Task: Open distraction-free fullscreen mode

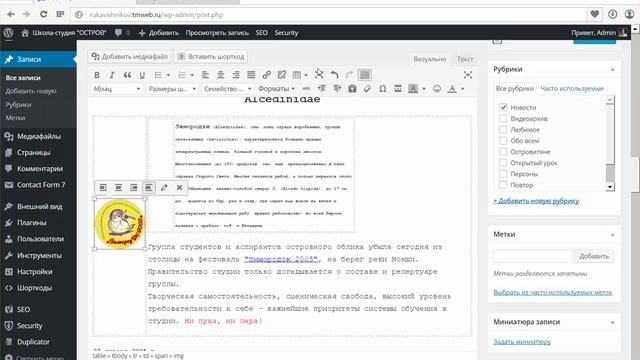Action: click(468, 75)
